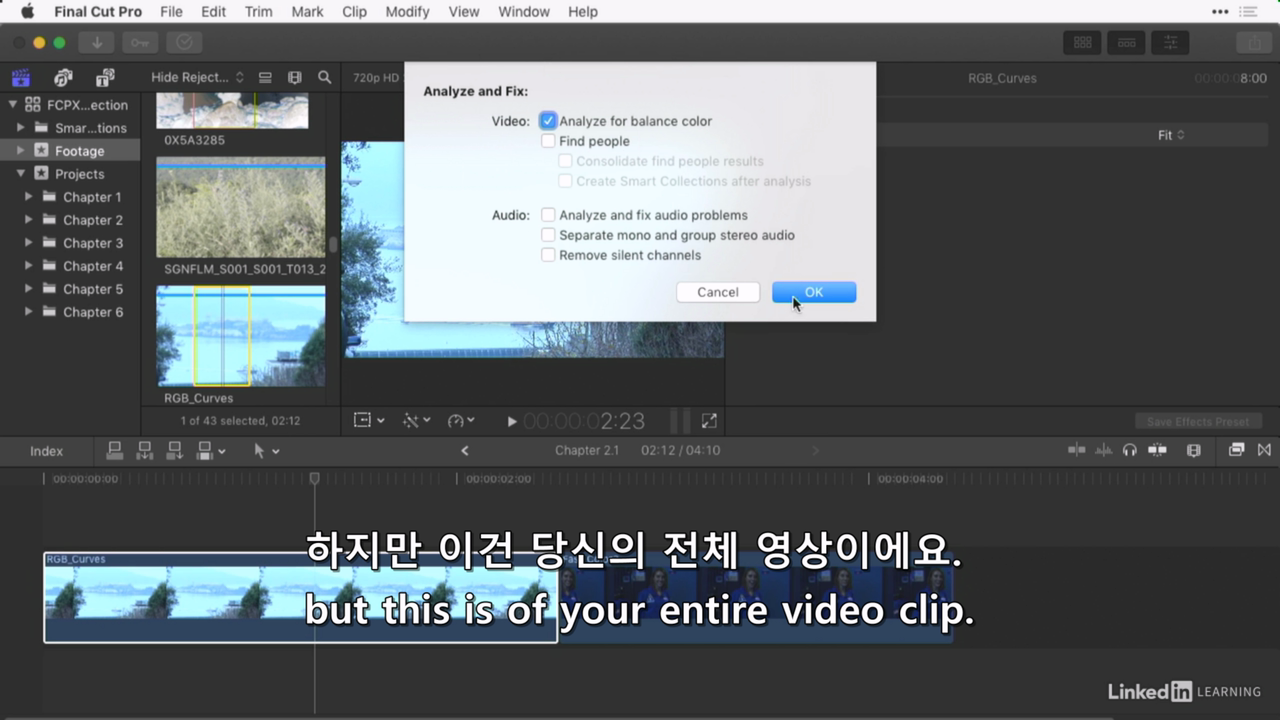Screen dimensions: 1280x720
Task: Expand the Smart Collections folder
Action: point(21,127)
